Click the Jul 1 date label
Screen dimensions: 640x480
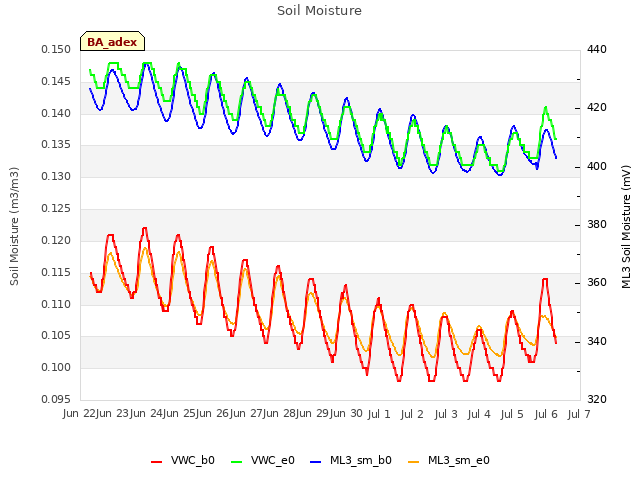[379, 414]
